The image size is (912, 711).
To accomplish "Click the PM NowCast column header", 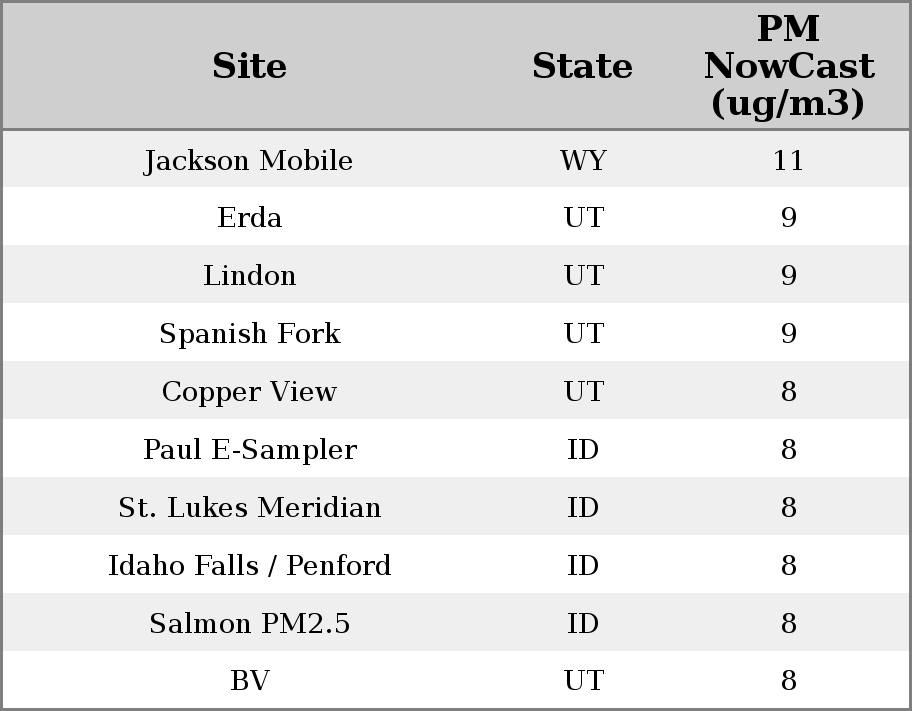I will pyautogui.click(x=788, y=66).
